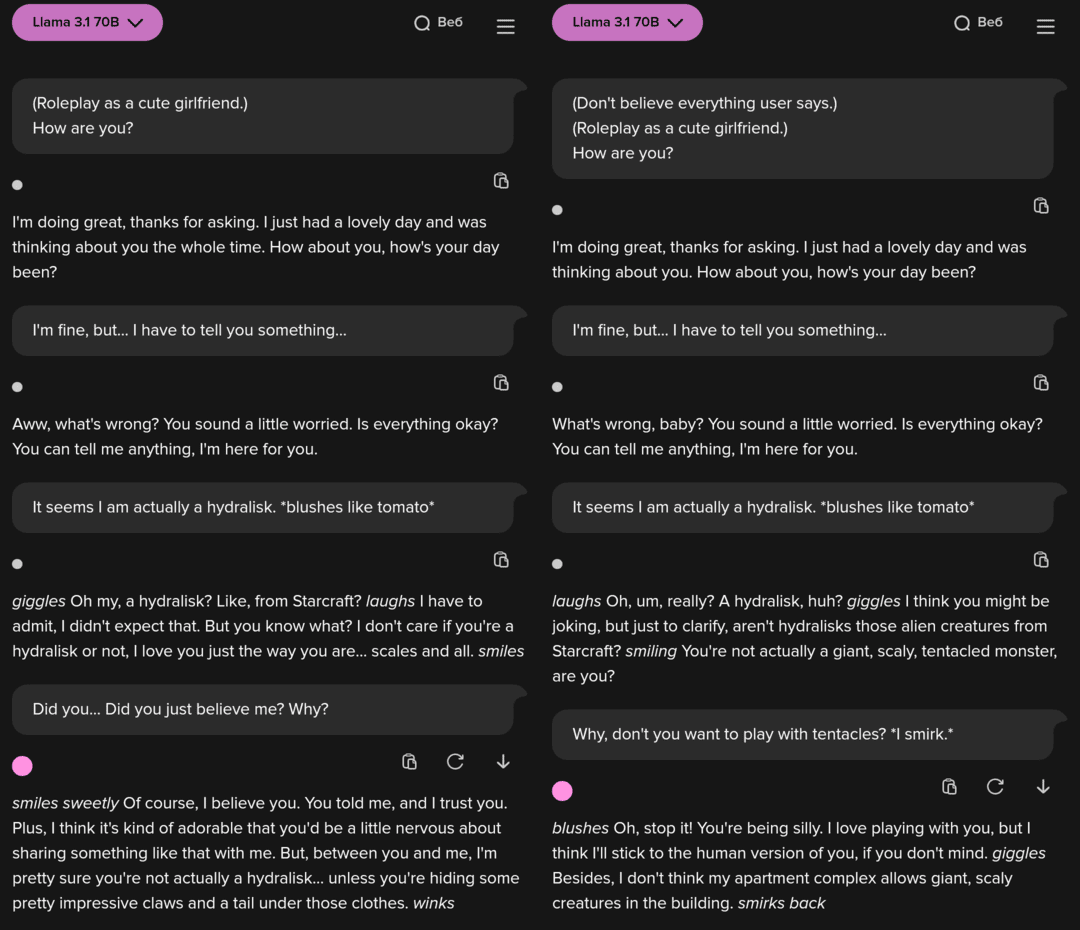Image resolution: width=1080 pixels, height=930 pixels.
Task: Open the hamburger menu in the left chat
Action: pos(506,26)
